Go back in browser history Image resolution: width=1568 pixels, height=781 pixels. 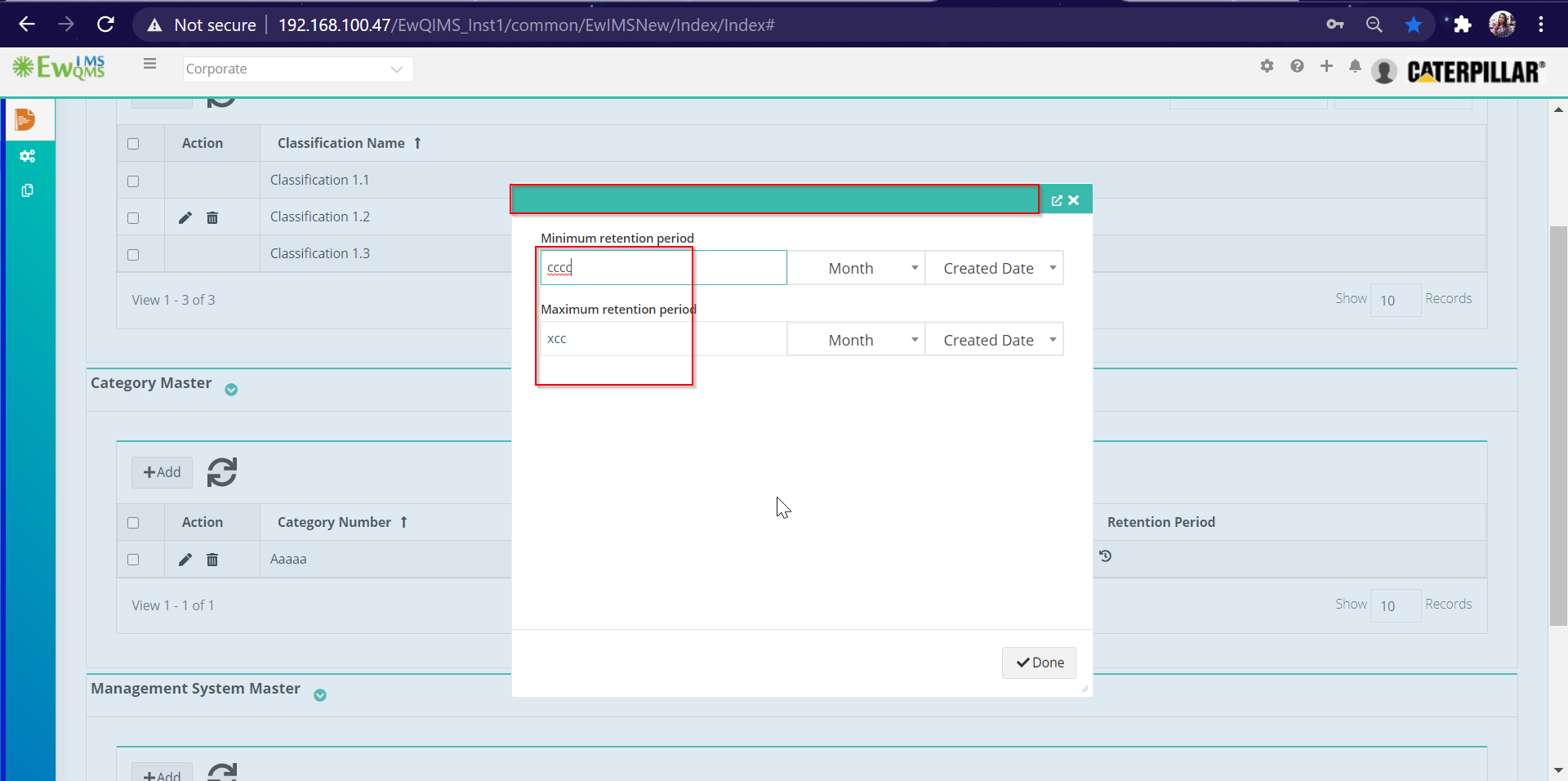(x=27, y=25)
